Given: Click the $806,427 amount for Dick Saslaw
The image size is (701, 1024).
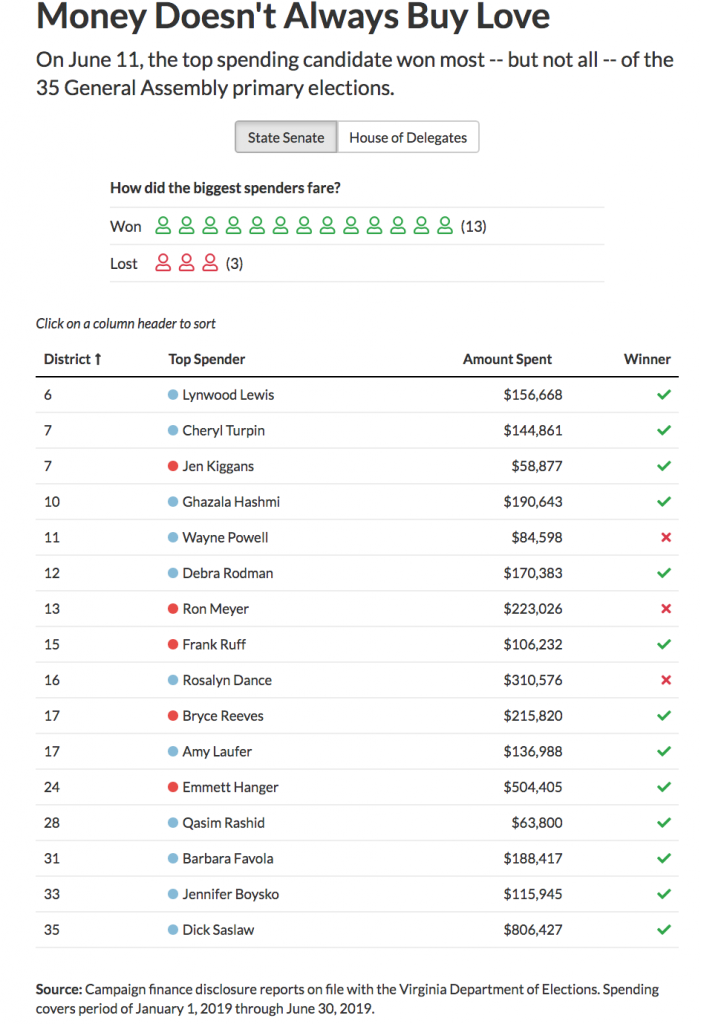Looking at the screenshot, I should (532, 930).
